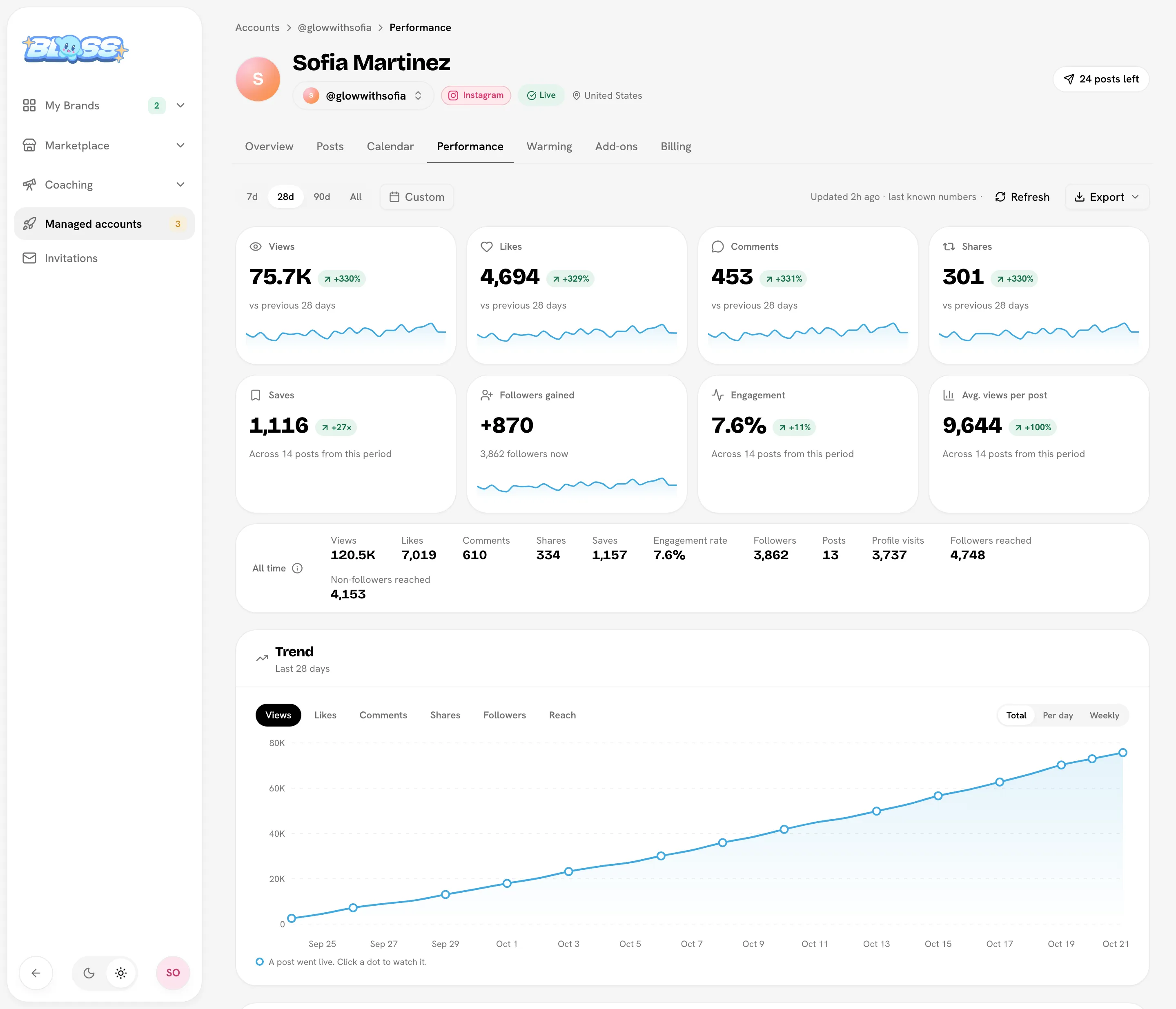Select the 90d time range
The image size is (1176, 1009).
[322, 197]
